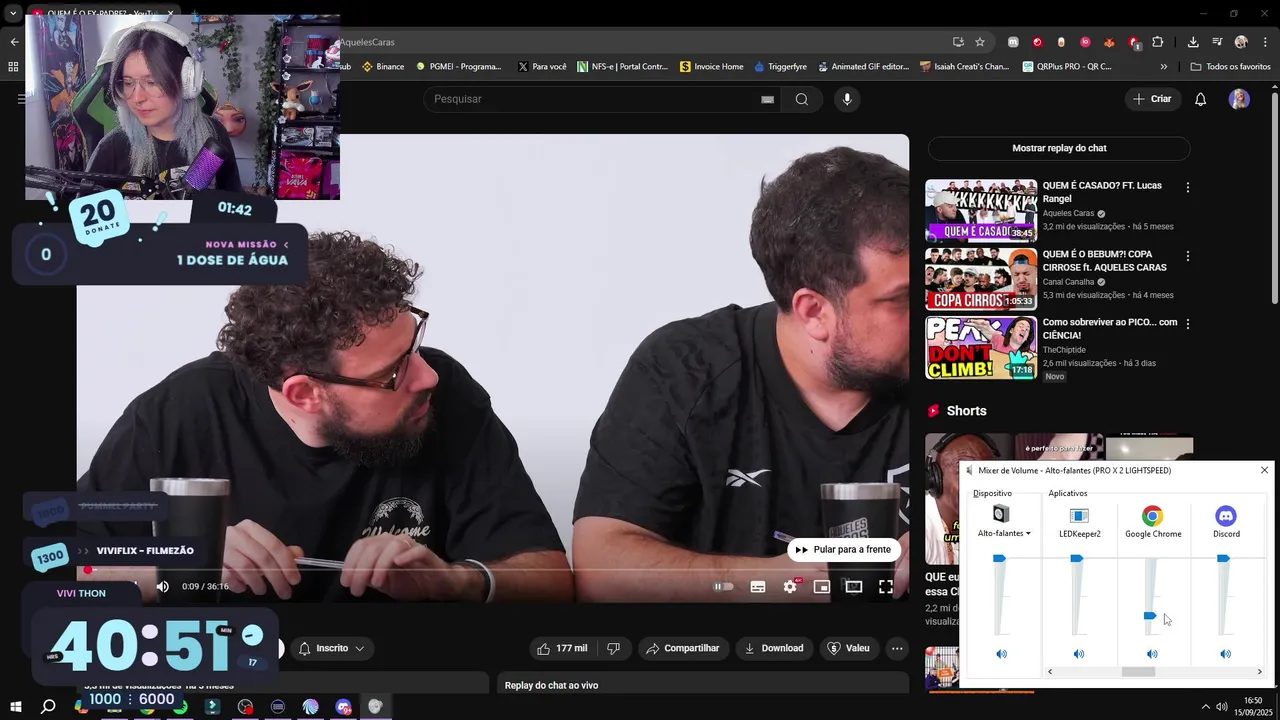Open QRPlus PRO bookmark

[x=1067, y=67]
